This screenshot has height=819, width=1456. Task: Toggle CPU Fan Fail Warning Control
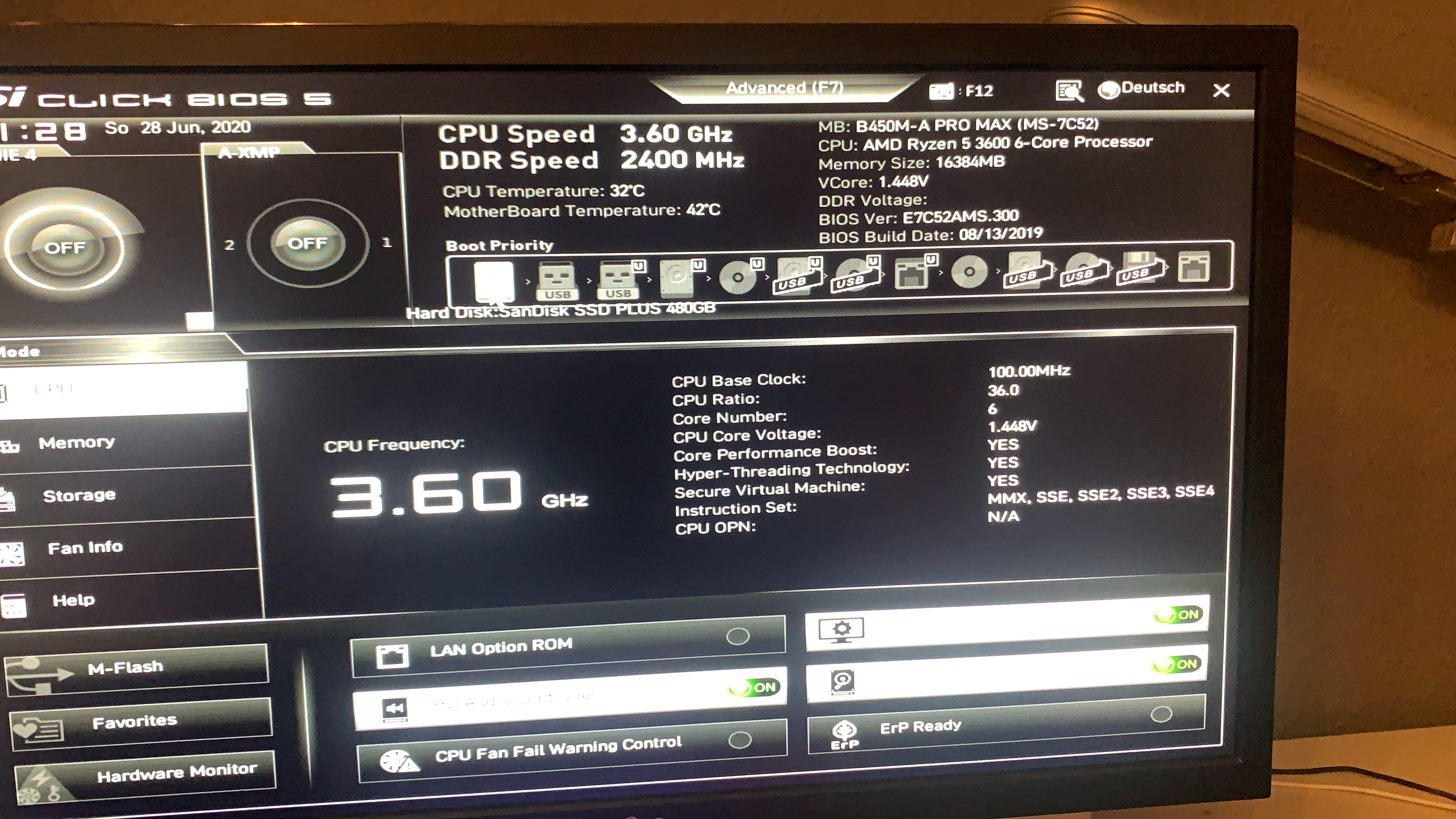click(739, 740)
